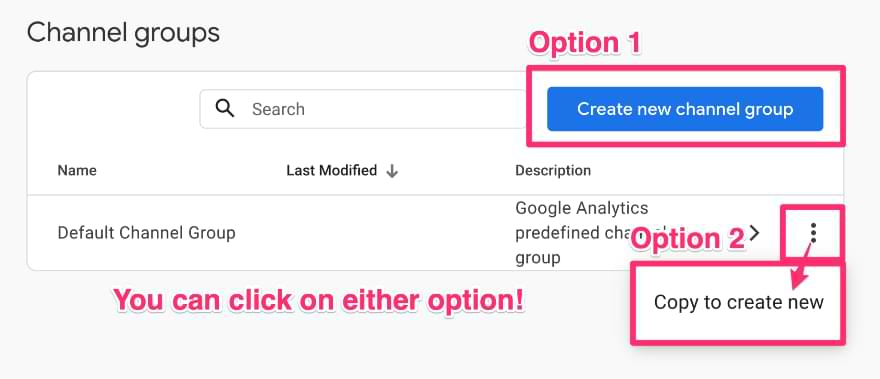Open the Default Channel Group row

(x=435, y=232)
